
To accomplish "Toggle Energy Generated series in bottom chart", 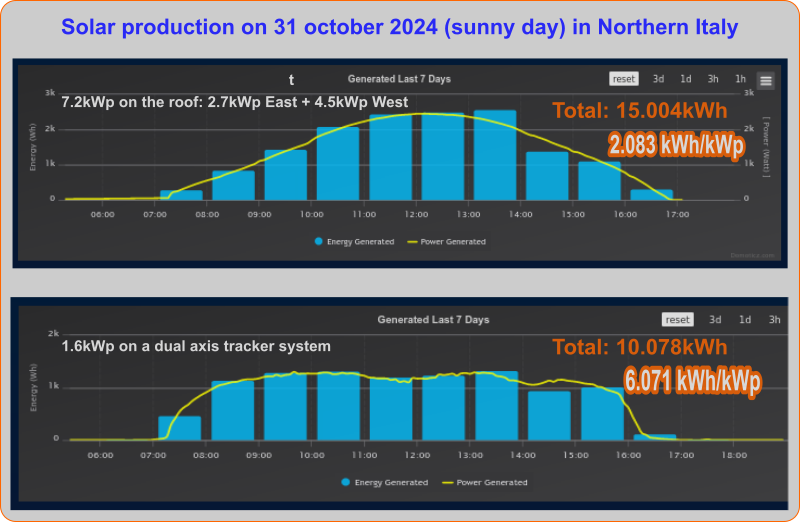I will pyautogui.click(x=385, y=482).
